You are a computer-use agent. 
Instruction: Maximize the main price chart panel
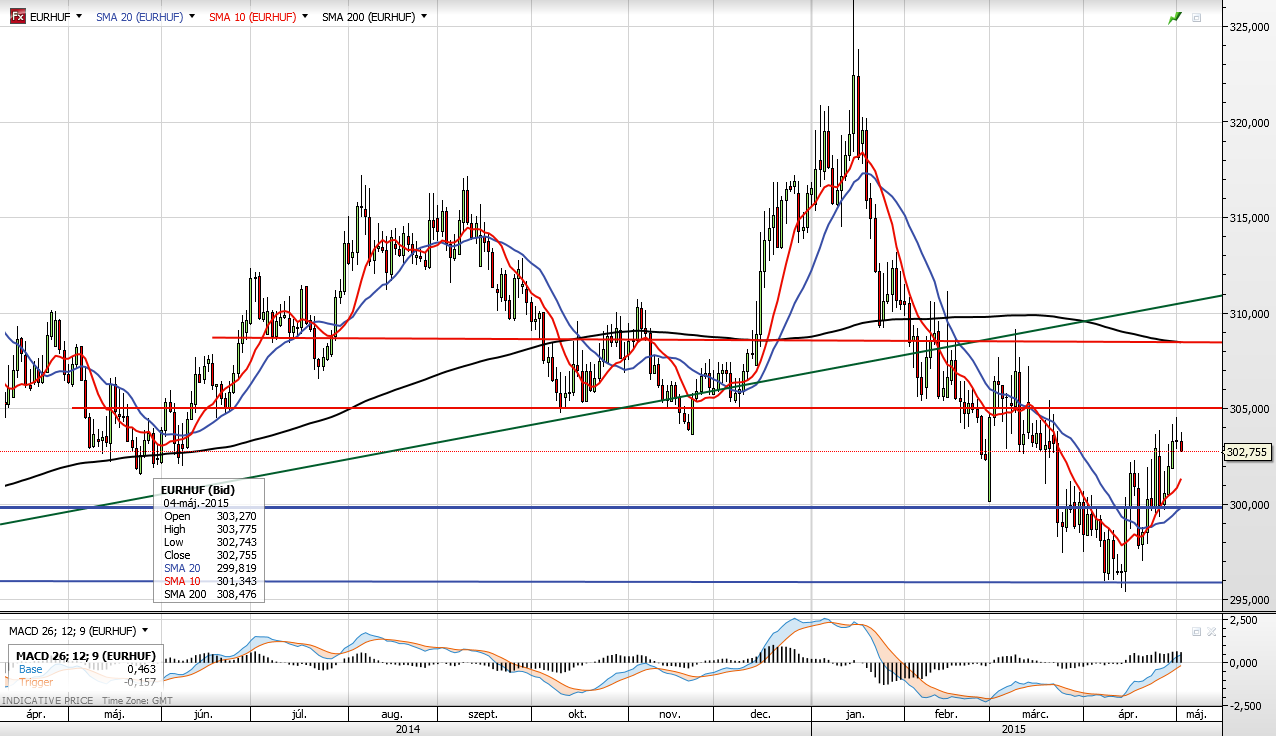(x=1196, y=17)
